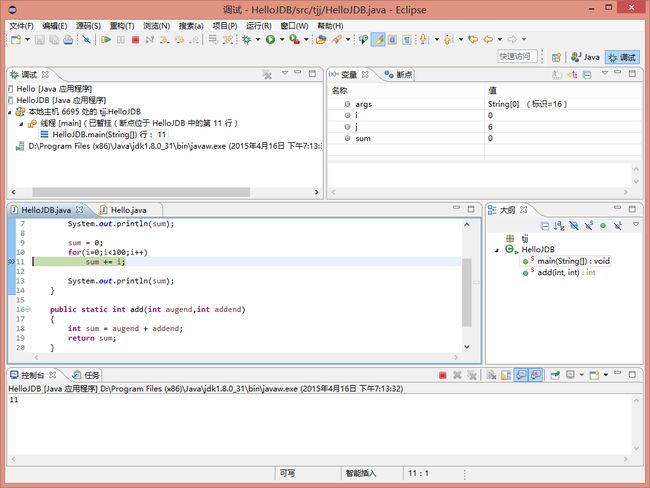Toggle Hide Non-Public Members in the Outline
650x488 pixels.
point(603,226)
